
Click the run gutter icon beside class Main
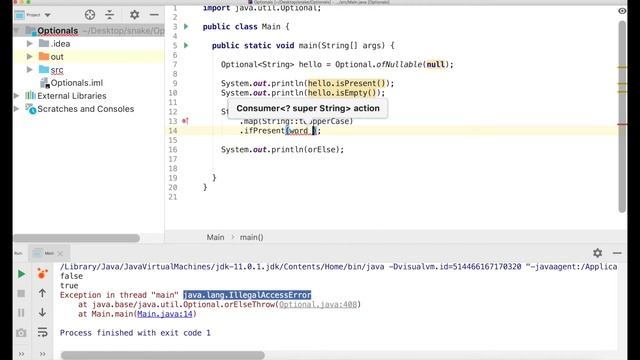tap(186, 27)
